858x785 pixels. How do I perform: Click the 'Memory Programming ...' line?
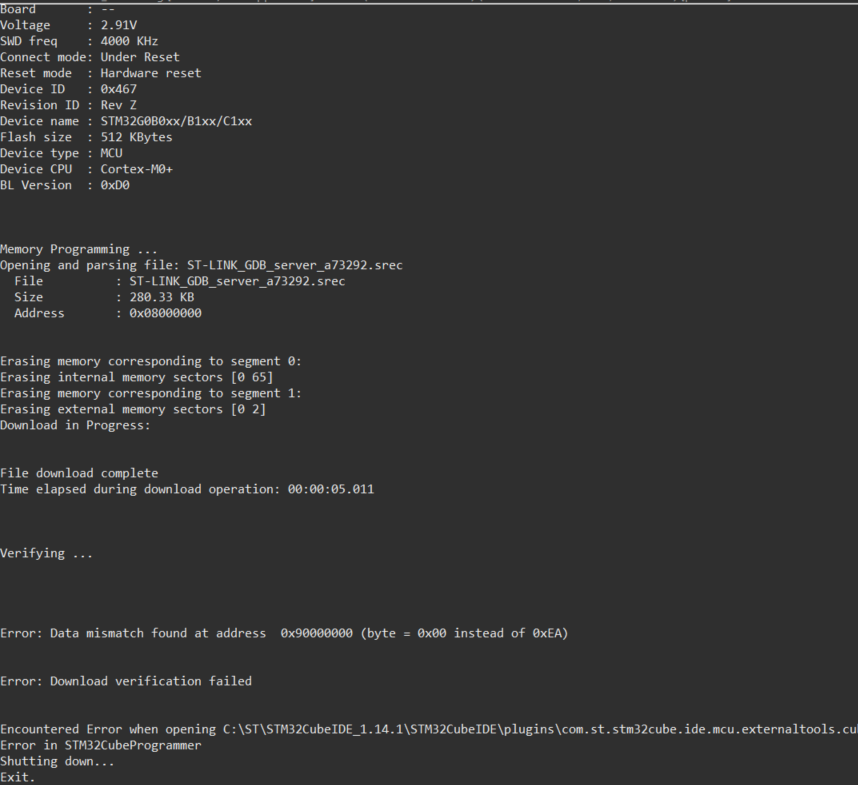pos(79,249)
